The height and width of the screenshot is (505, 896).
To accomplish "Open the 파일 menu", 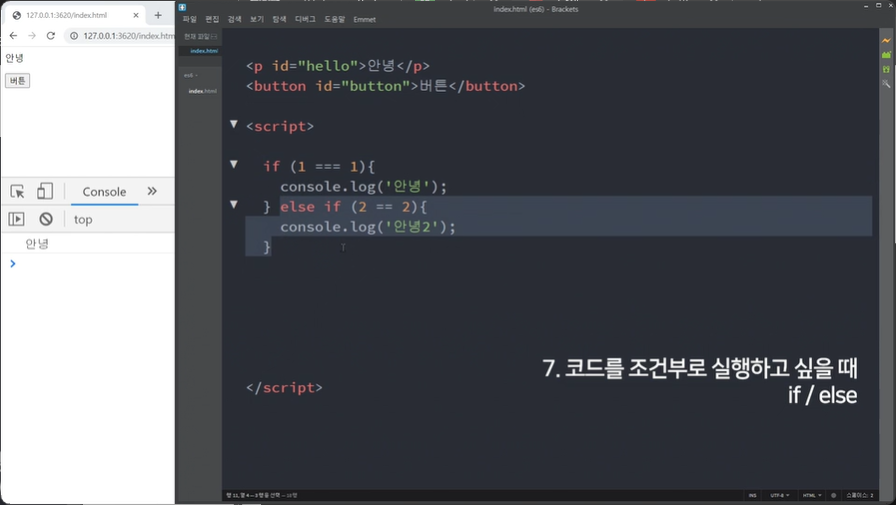I will [x=190, y=19].
